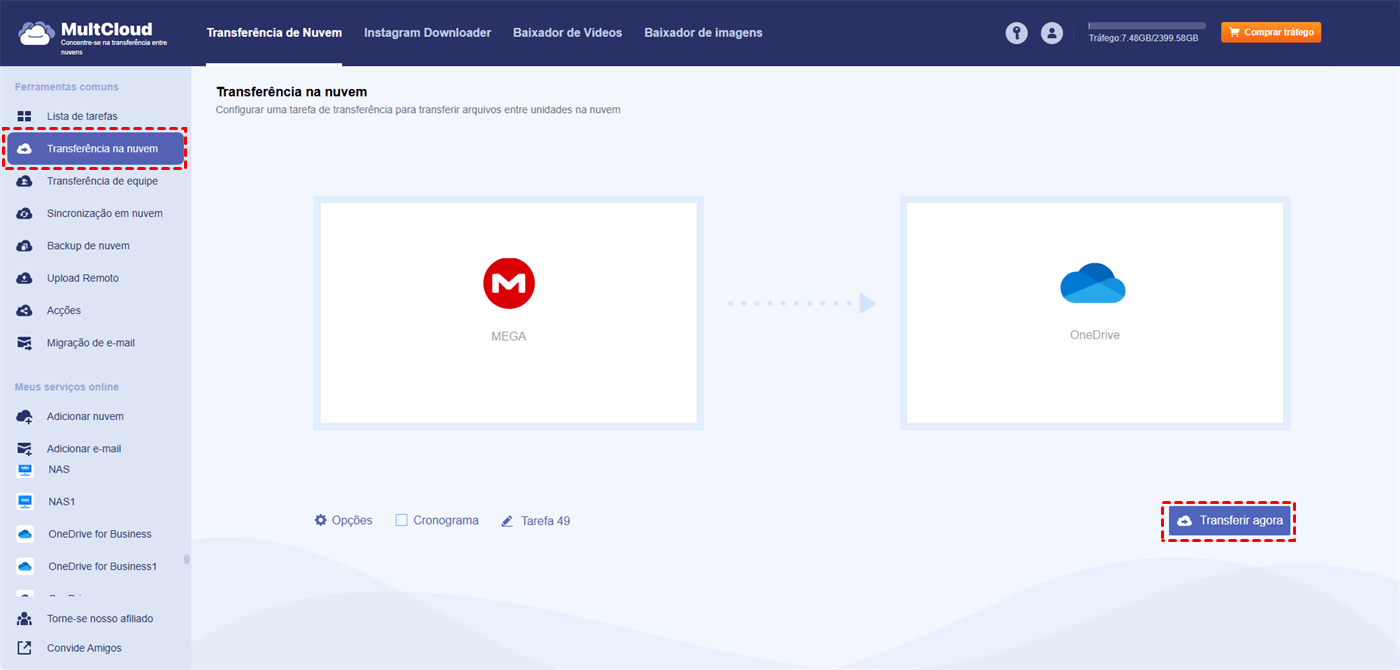
Task: Open the MEGA source cloud selector
Action: point(508,312)
